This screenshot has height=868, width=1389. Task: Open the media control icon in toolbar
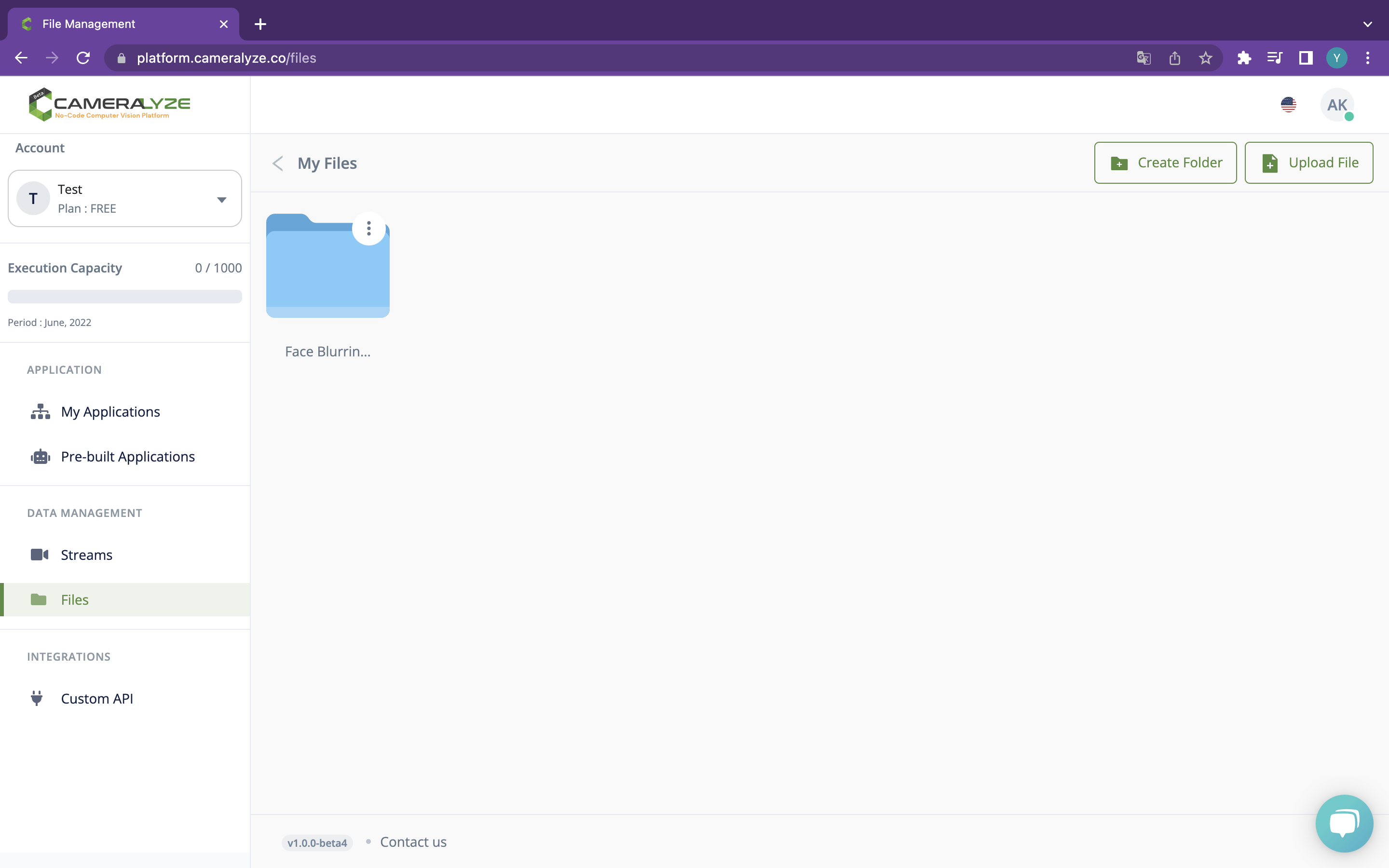[1275, 58]
